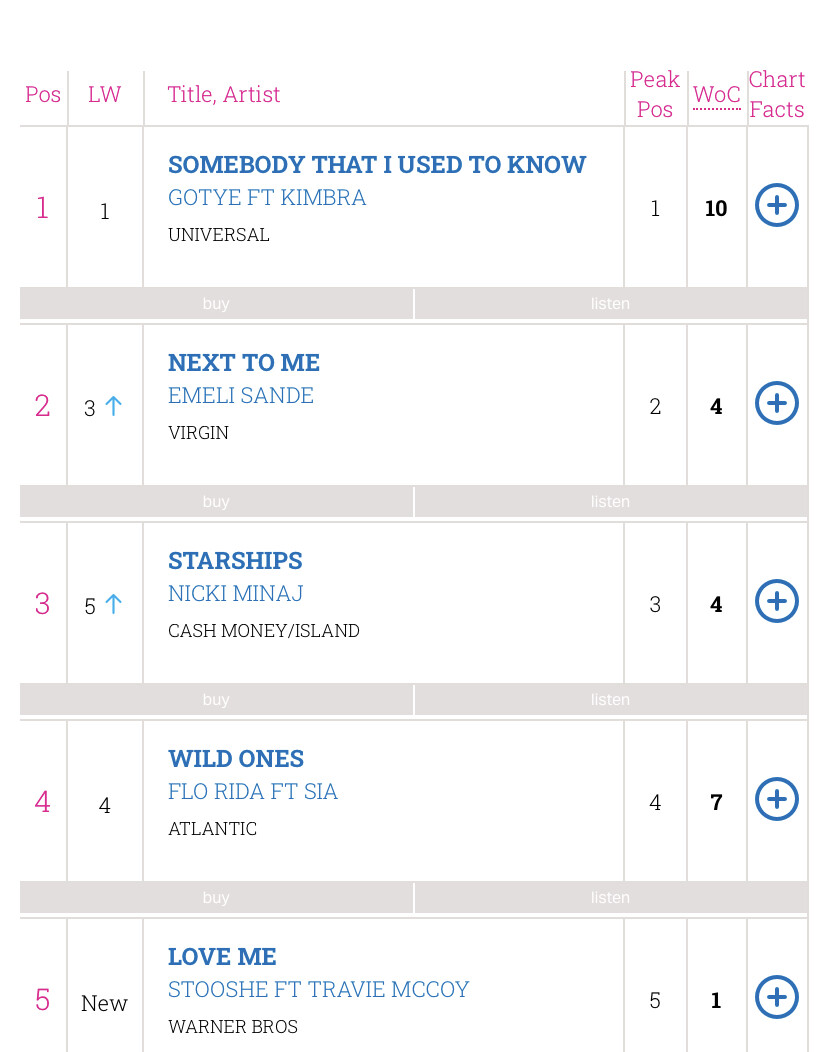This screenshot has width=828, height=1052.
Task: Click the WoC column header
Action: pos(717,95)
